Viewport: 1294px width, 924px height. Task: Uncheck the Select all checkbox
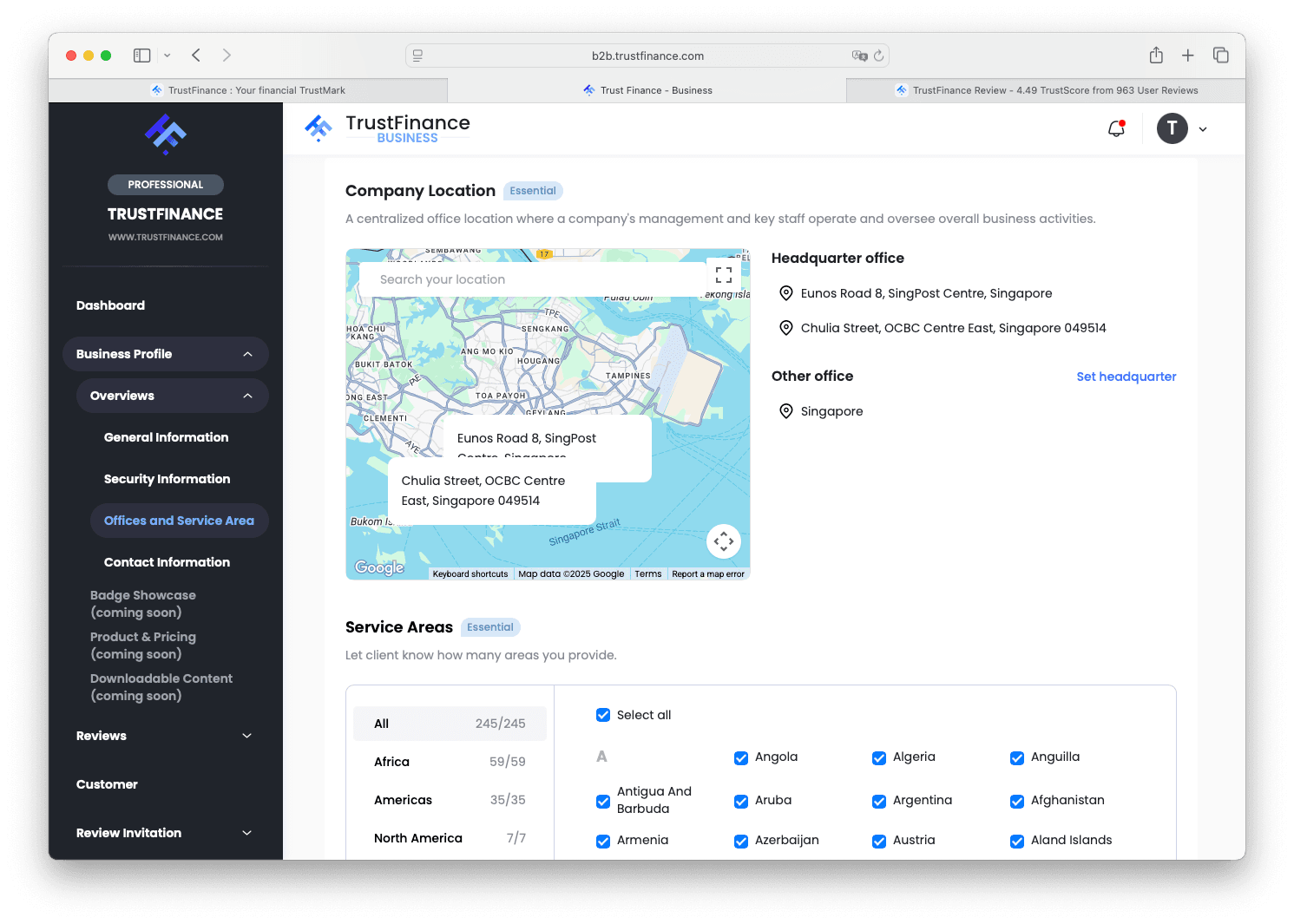[603, 715]
